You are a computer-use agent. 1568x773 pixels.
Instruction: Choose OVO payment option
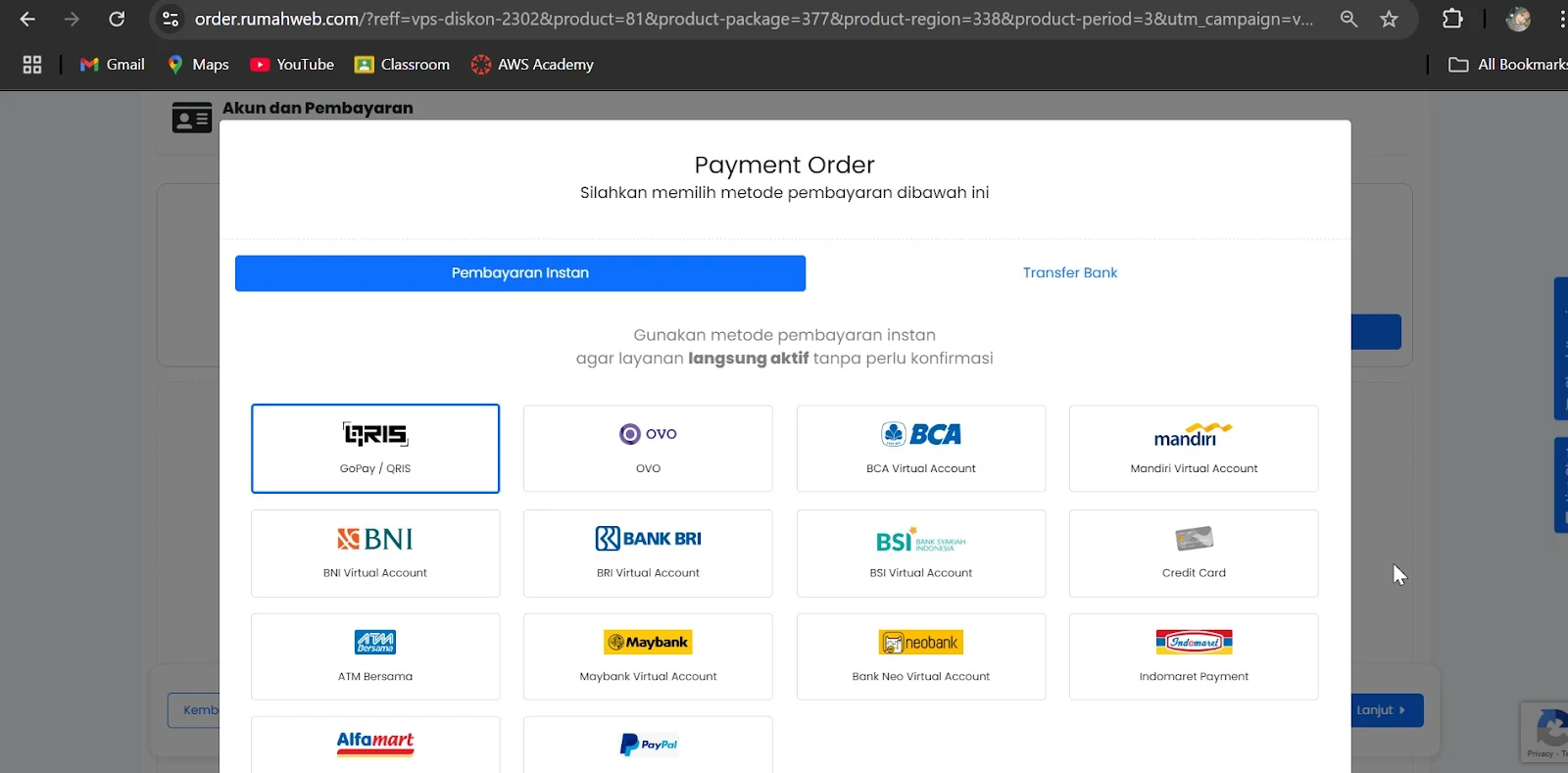coord(648,449)
